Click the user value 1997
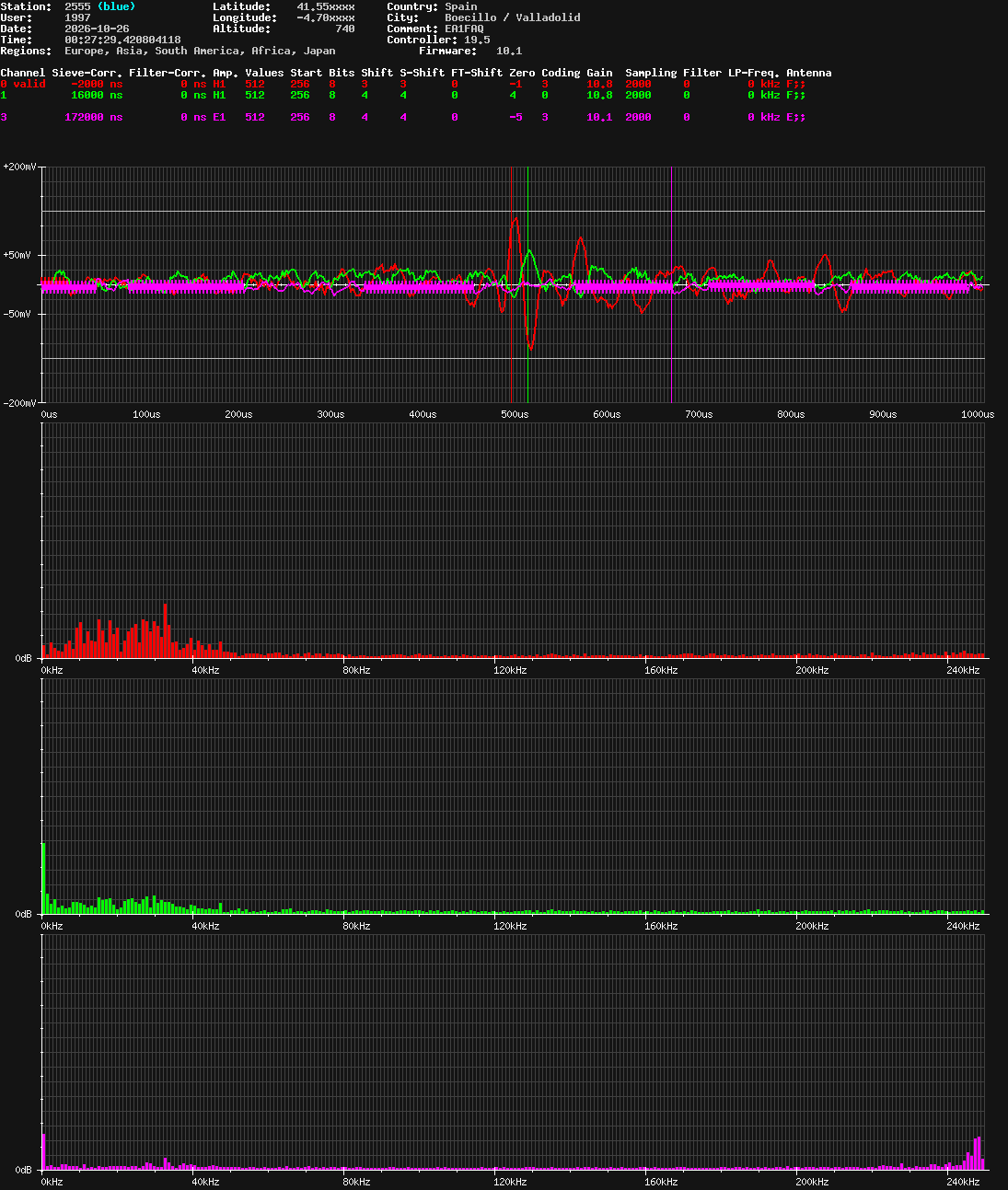The height and width of the screenshot is (1190, 1008). pos(77,17)
